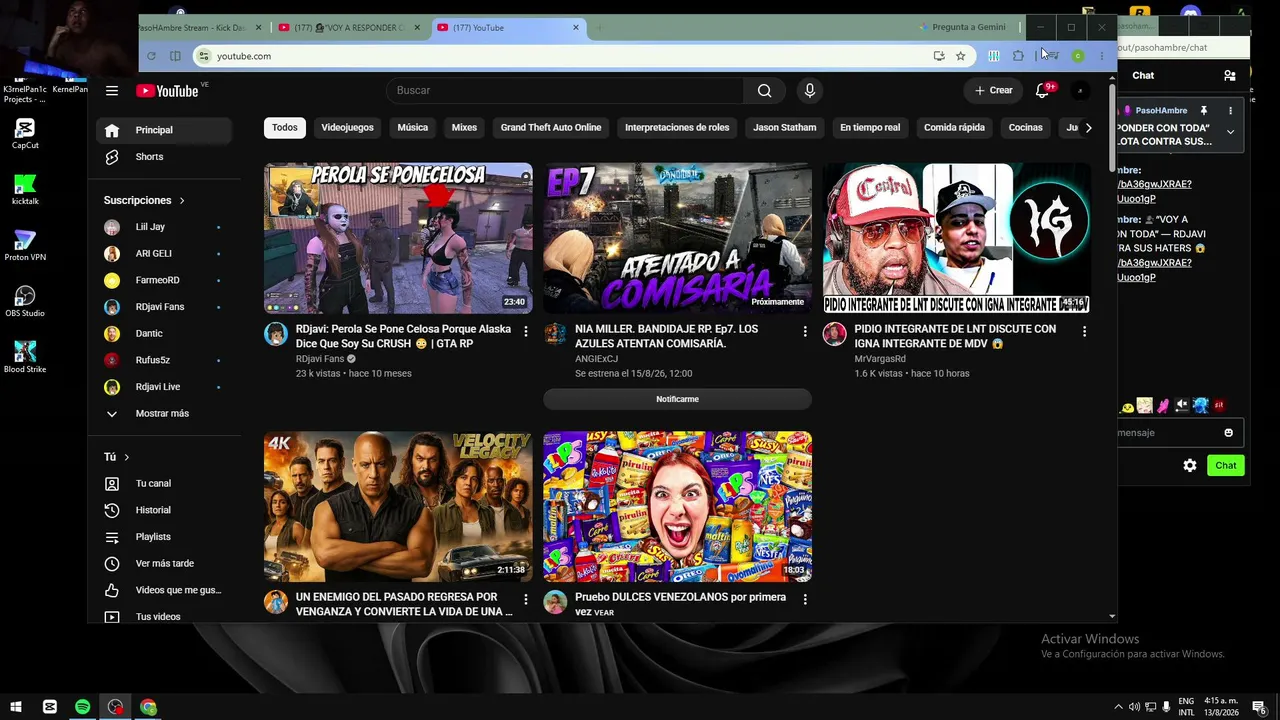Open options for the RDjavi Perola video
Viewport: 1280px width, 720px height.
[x=526, y=331]
